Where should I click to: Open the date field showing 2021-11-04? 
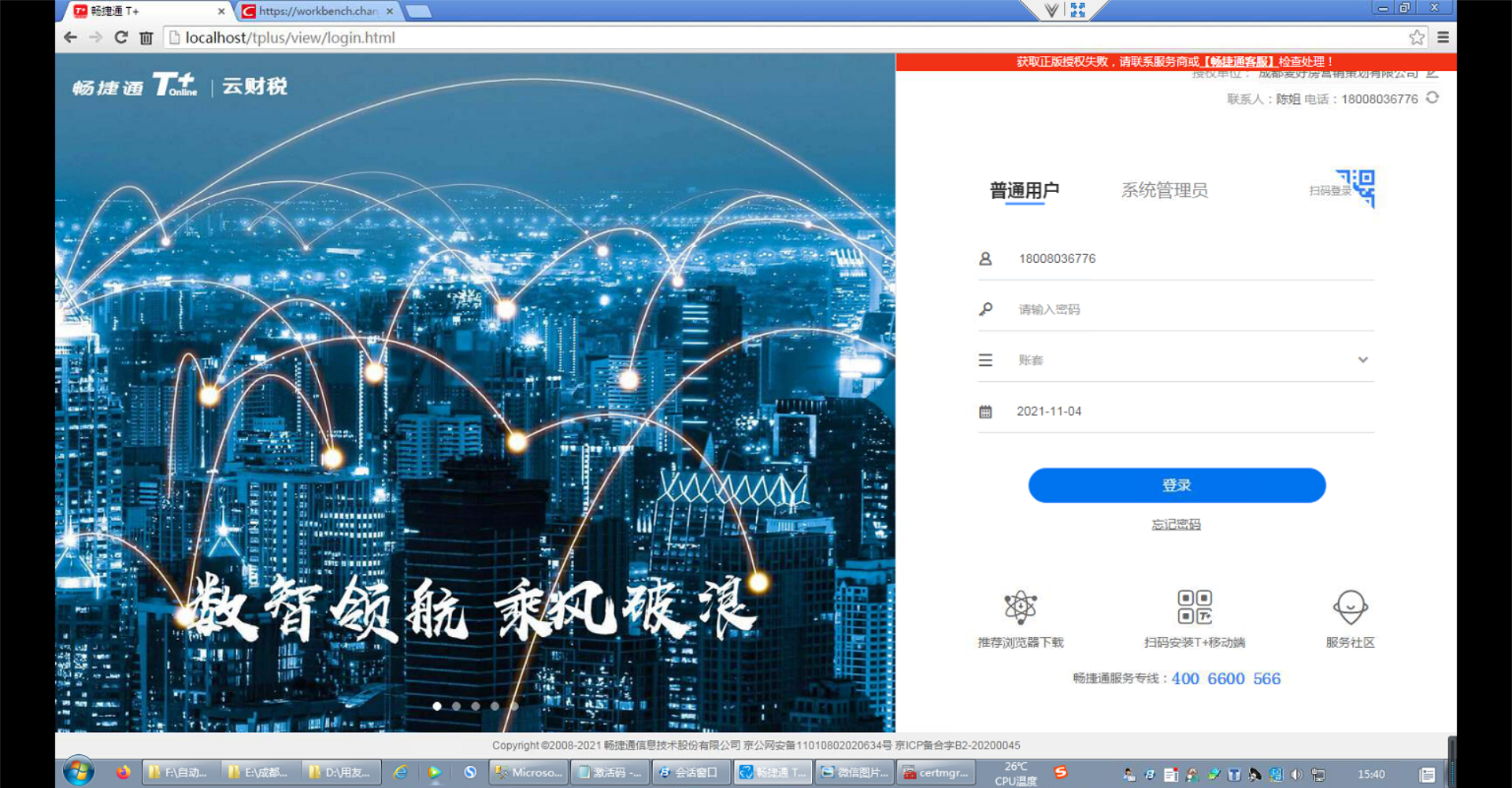coord(1177,411)
